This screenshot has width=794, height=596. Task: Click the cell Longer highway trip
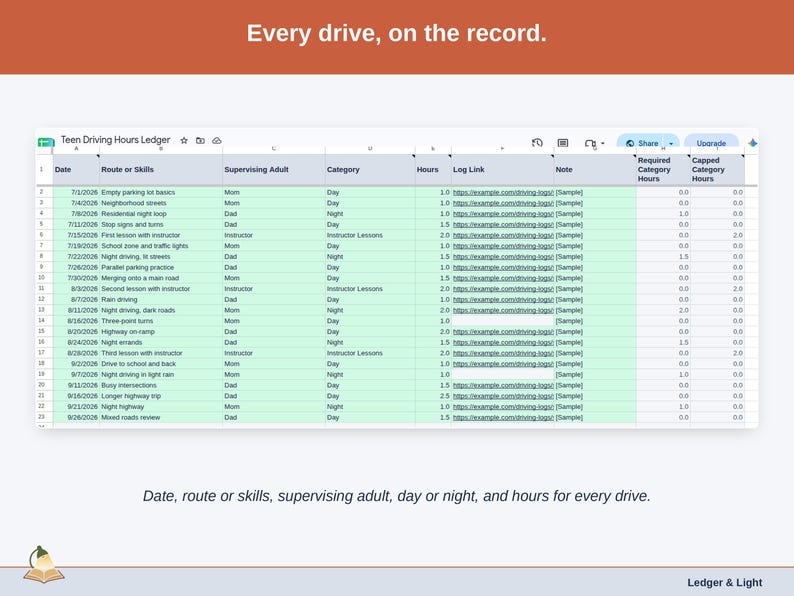pos(161,396)
